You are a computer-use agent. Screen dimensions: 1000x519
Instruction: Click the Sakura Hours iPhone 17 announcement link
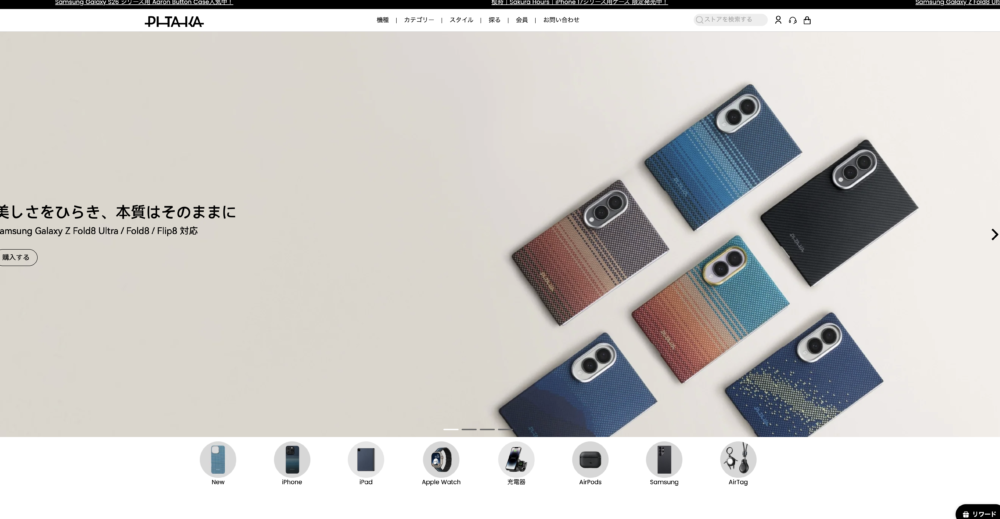[x=579, y=3]
